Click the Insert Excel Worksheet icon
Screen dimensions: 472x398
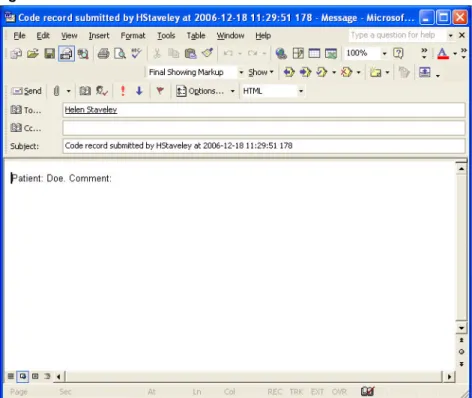pyautogui.click(x=331, y=53)
